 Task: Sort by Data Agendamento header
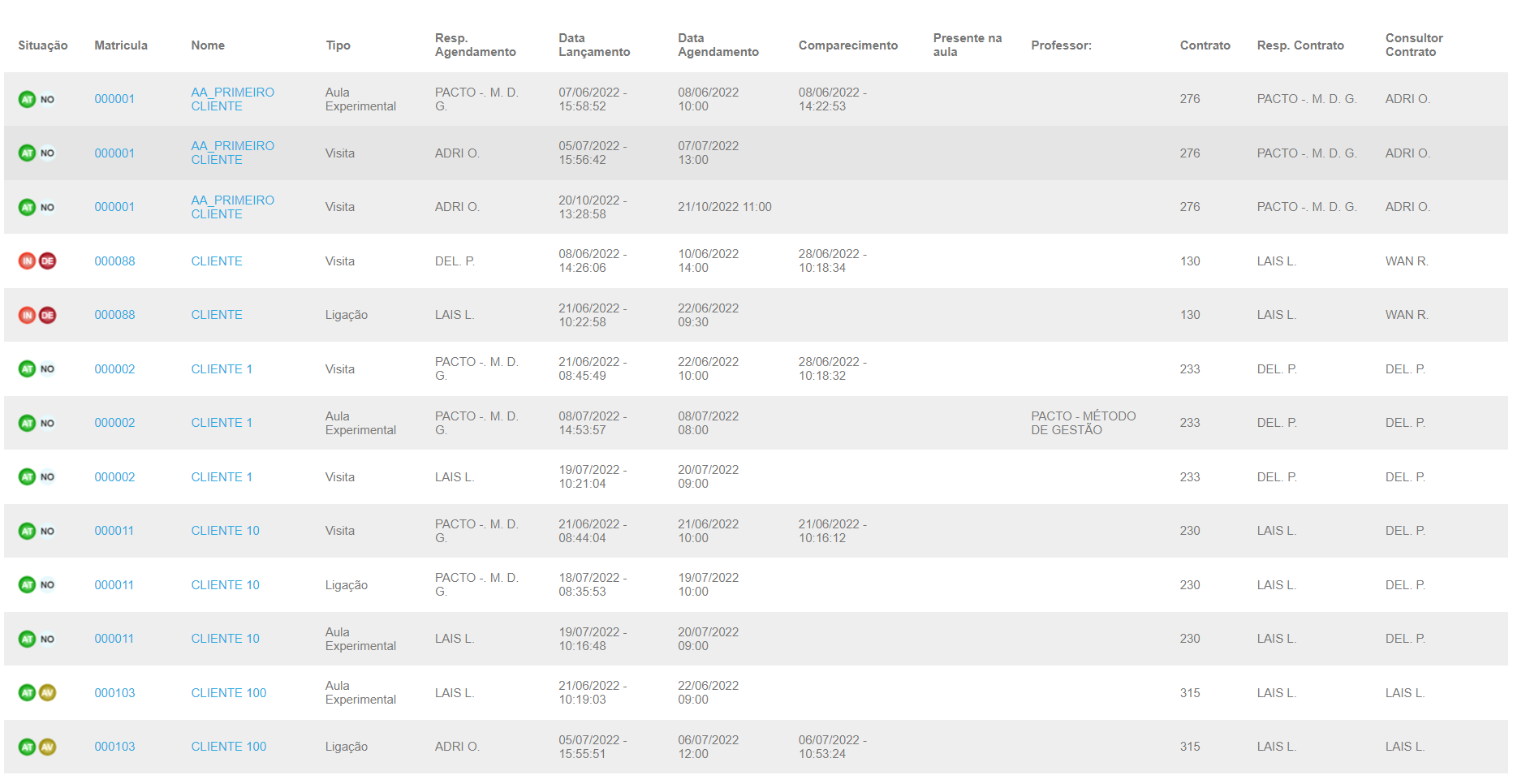718,45
